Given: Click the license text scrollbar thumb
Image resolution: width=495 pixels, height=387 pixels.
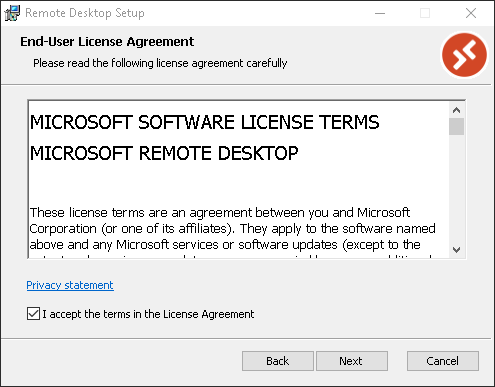Looking at the screenshot, I should coord(456,126).
